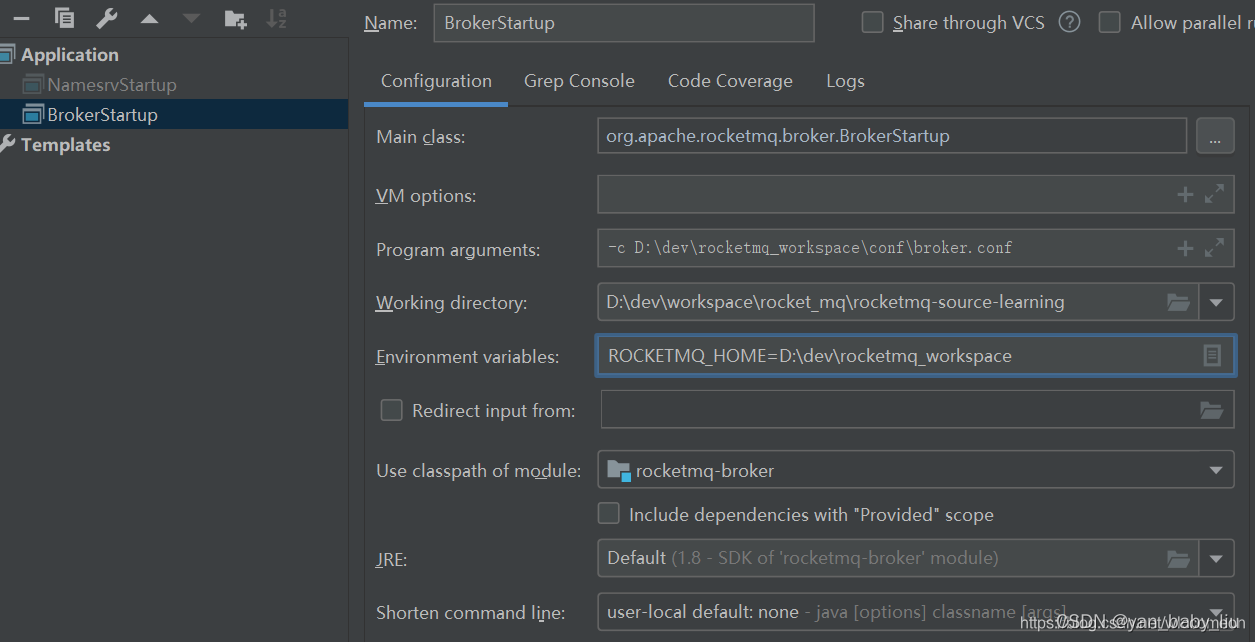The image size is (1255, 642).
Task: Browse folder icon in JRE field
Action: tap(1179, 559)
